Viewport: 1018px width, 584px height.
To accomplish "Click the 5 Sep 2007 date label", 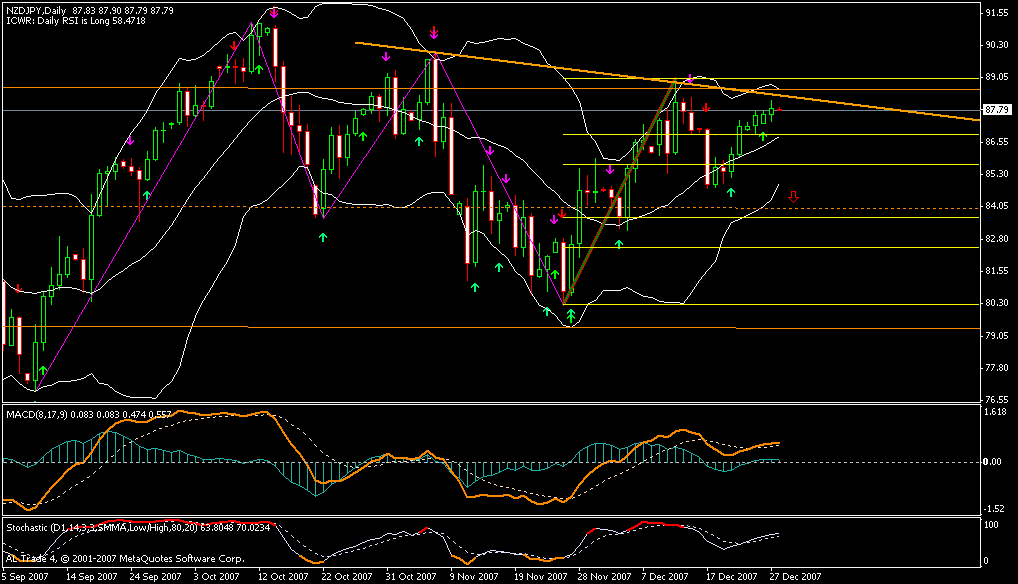I will (26, 576).
